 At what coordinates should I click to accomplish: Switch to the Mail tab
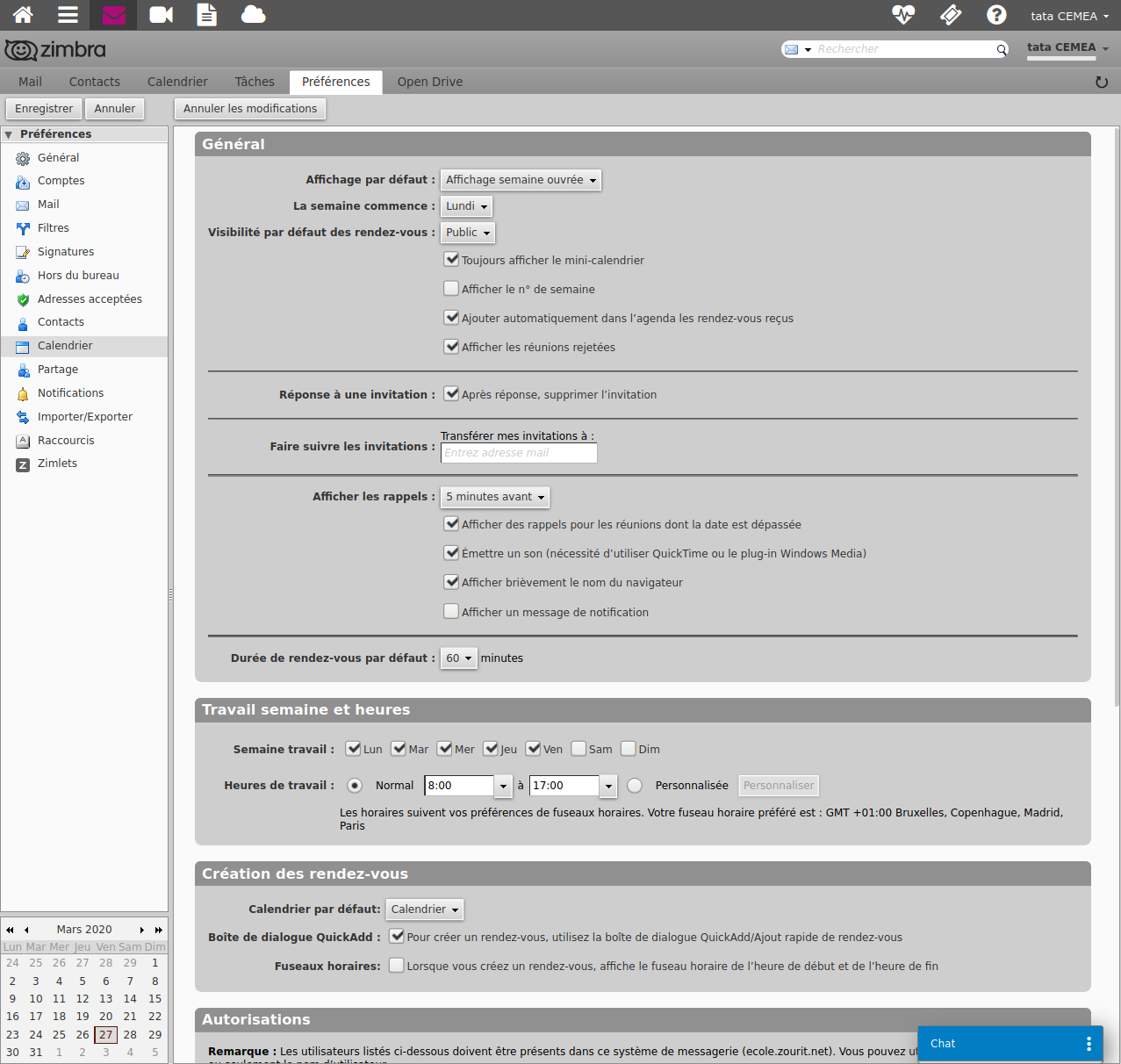pos(30,82)
